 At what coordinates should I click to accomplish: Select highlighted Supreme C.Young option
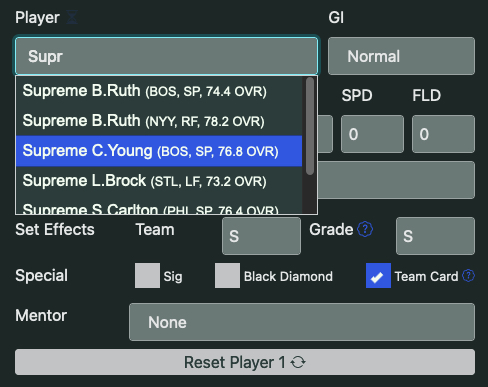[x=159, y=151]
